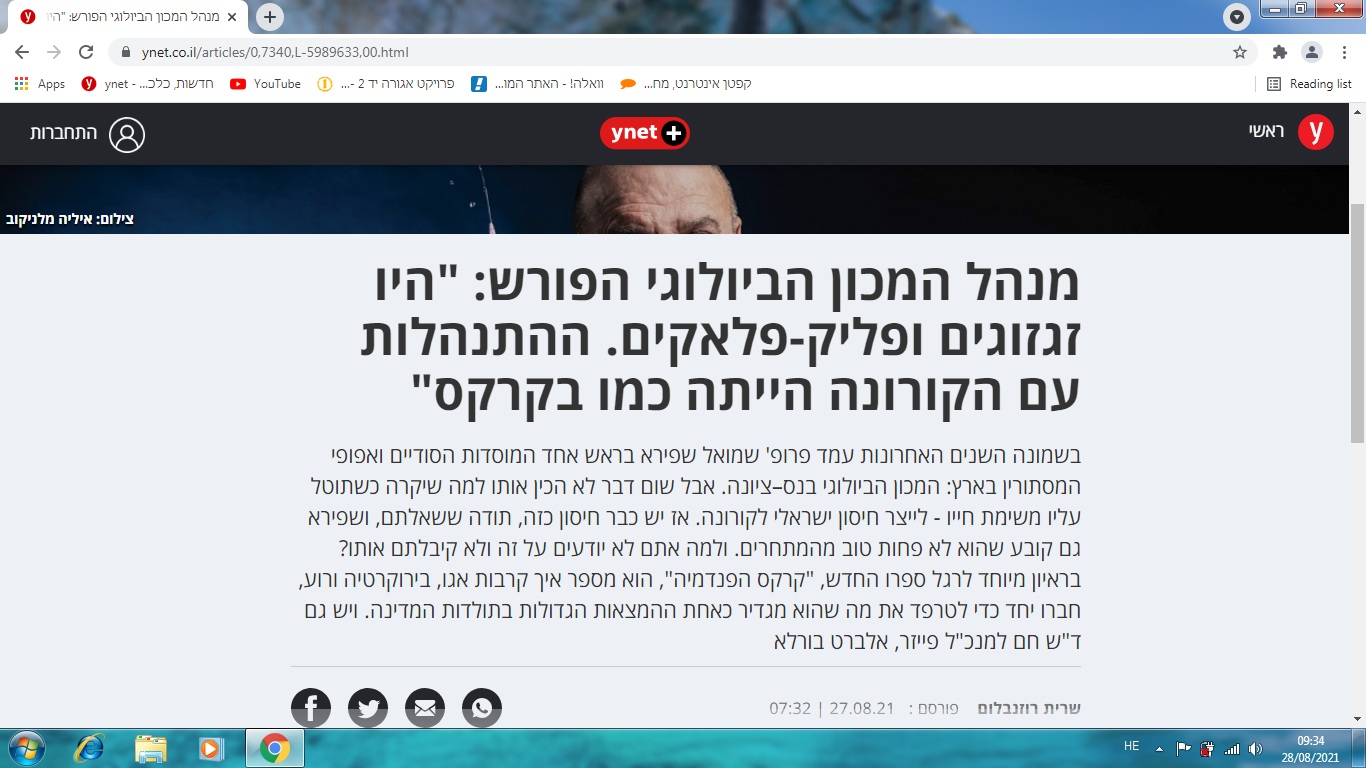Image resolution: width=1366 pixels, height=768 pixels.
Task: Open the user login profile icon
Action: (x=127, y=134)
